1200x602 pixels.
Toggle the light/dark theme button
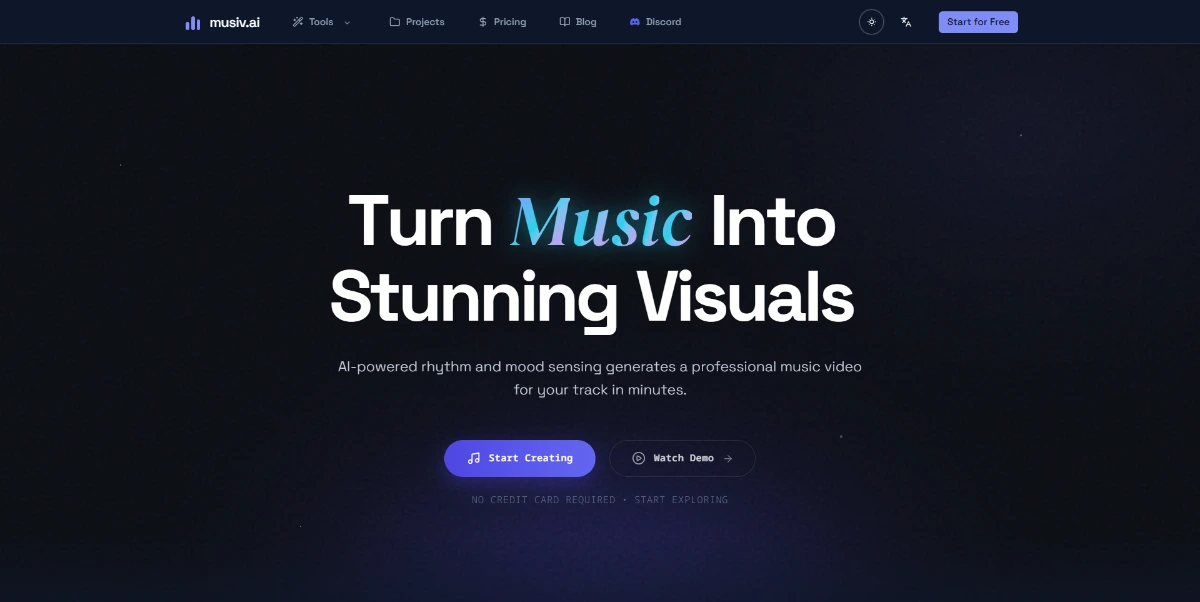871,22
